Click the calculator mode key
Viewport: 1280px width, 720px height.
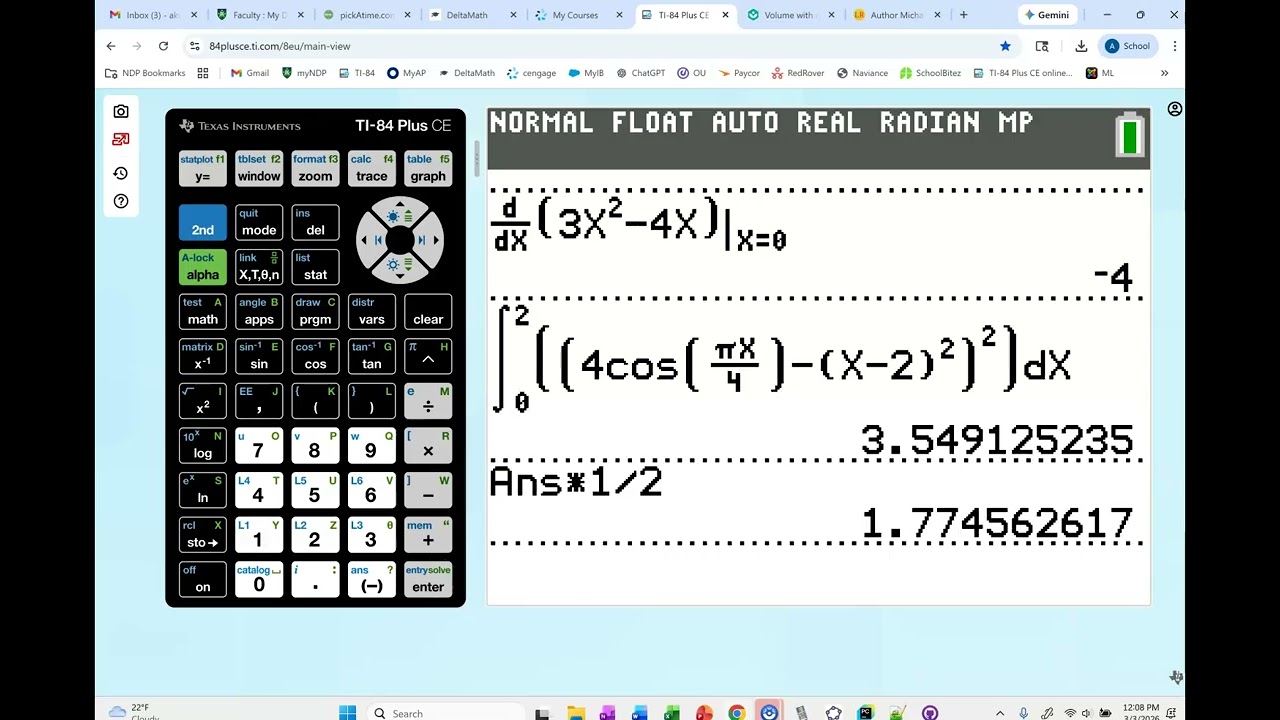(259, 222)
